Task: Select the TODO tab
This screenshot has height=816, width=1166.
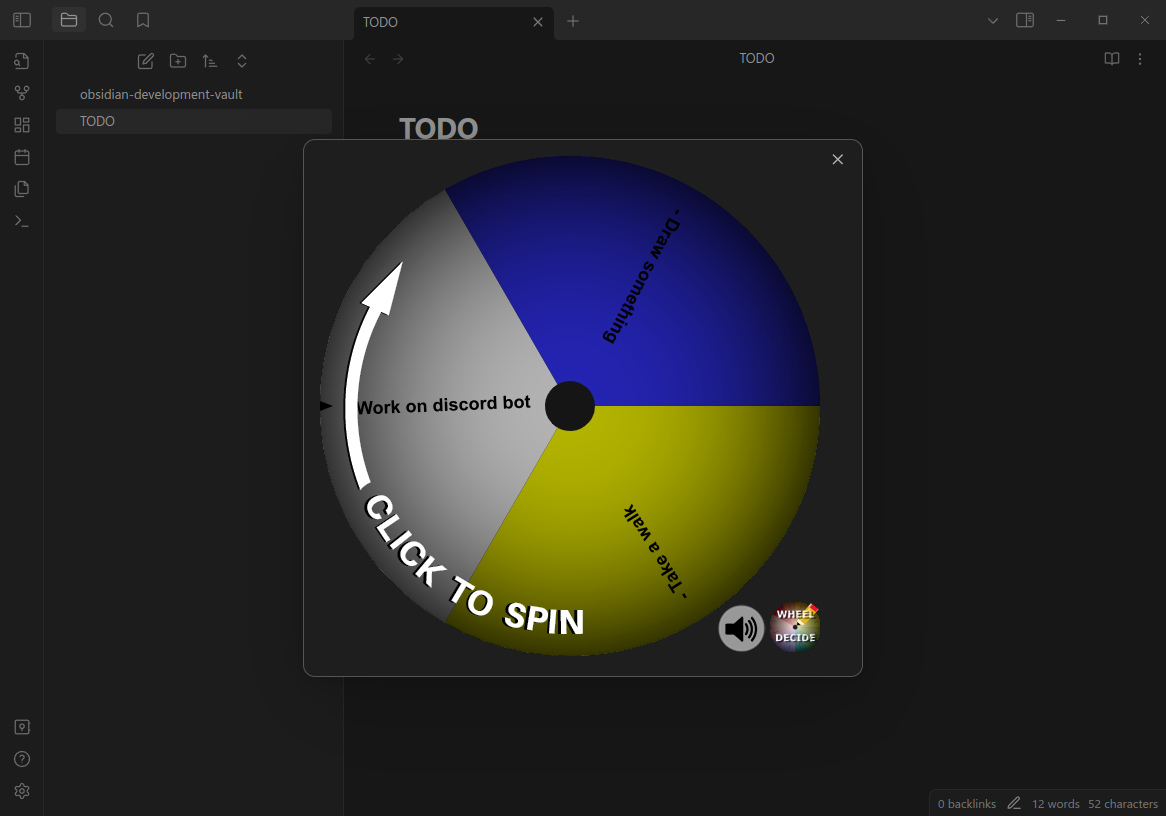Action: [440, 22]
